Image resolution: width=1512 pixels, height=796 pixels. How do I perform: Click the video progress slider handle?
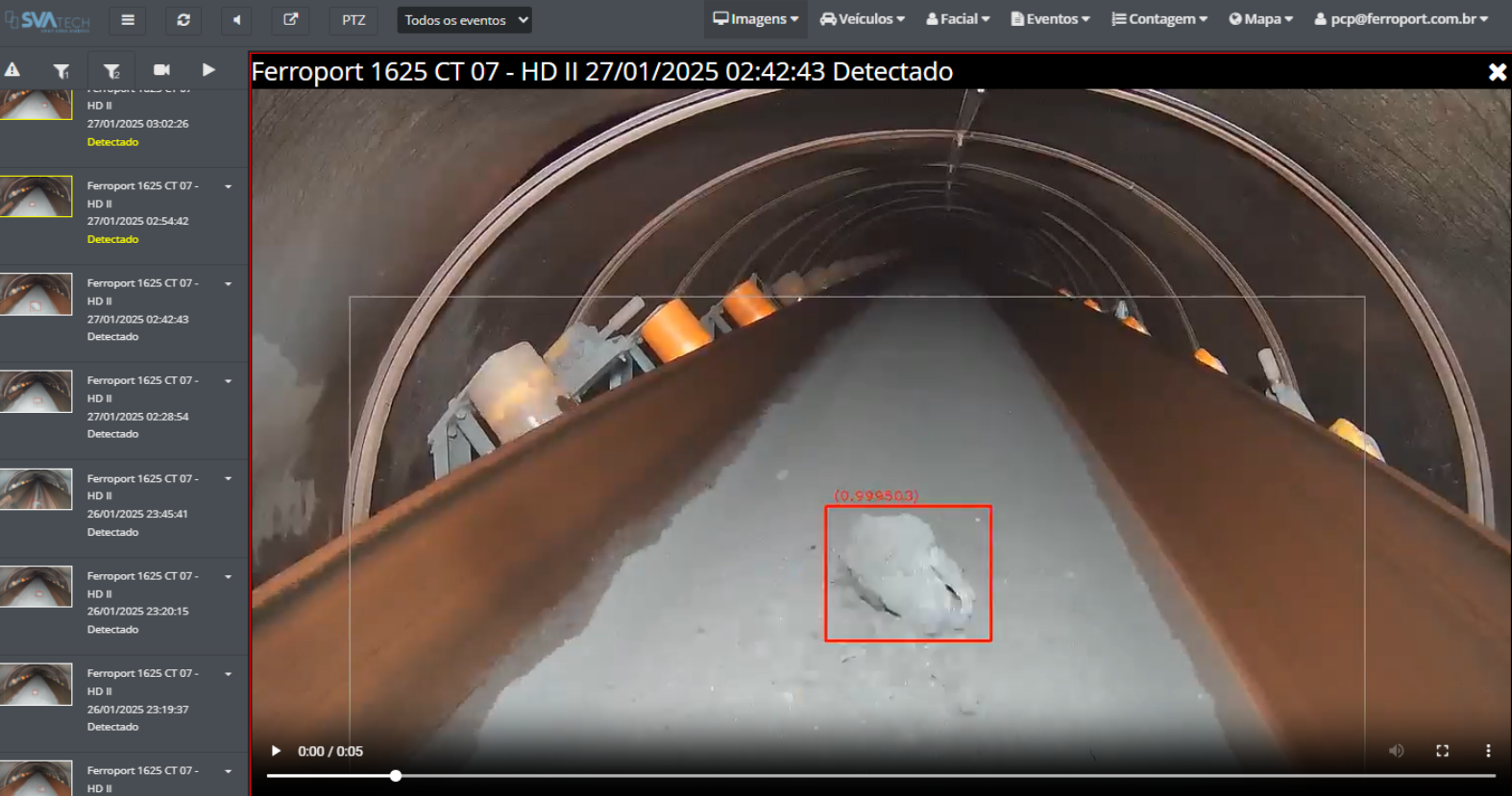tap(396, 776)
